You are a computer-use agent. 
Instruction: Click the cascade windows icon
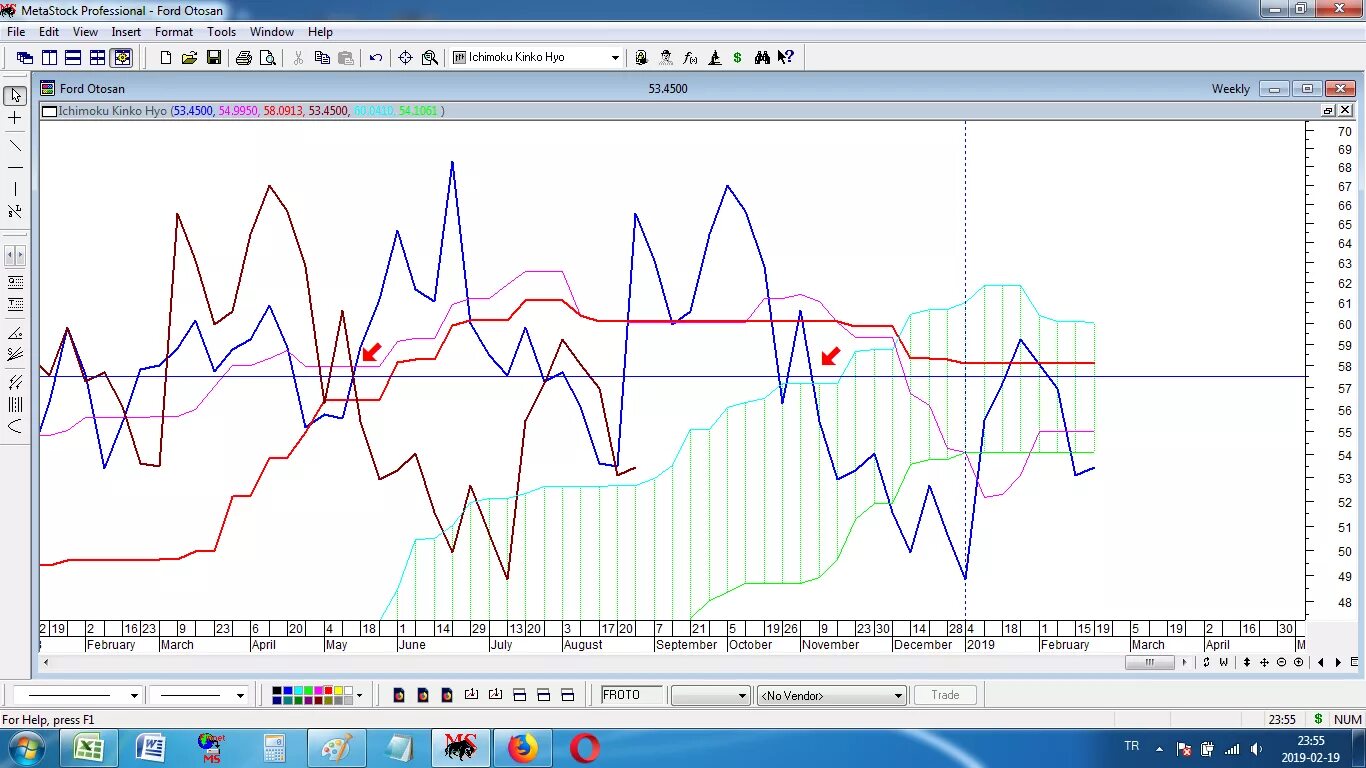(25, 58)
